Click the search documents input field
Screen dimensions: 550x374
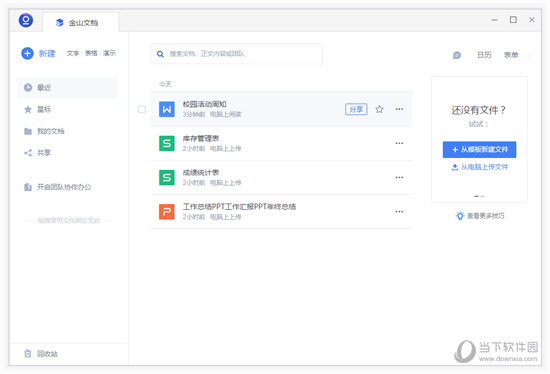(237, 54)
